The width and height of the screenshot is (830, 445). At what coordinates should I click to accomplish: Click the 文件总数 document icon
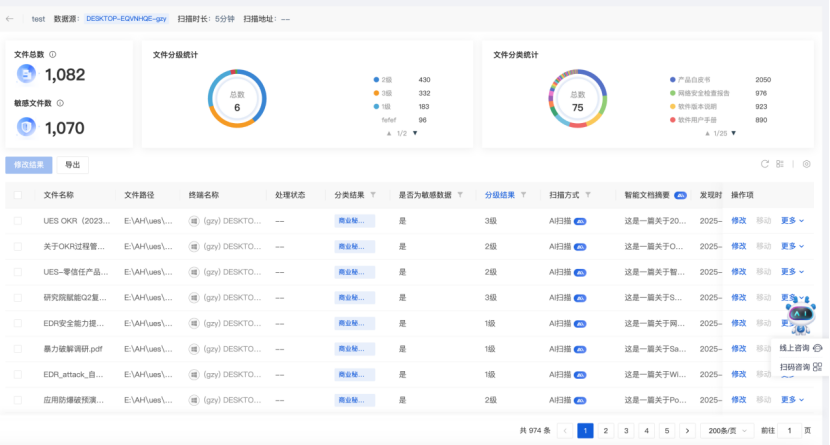click(x=26, y=74)
